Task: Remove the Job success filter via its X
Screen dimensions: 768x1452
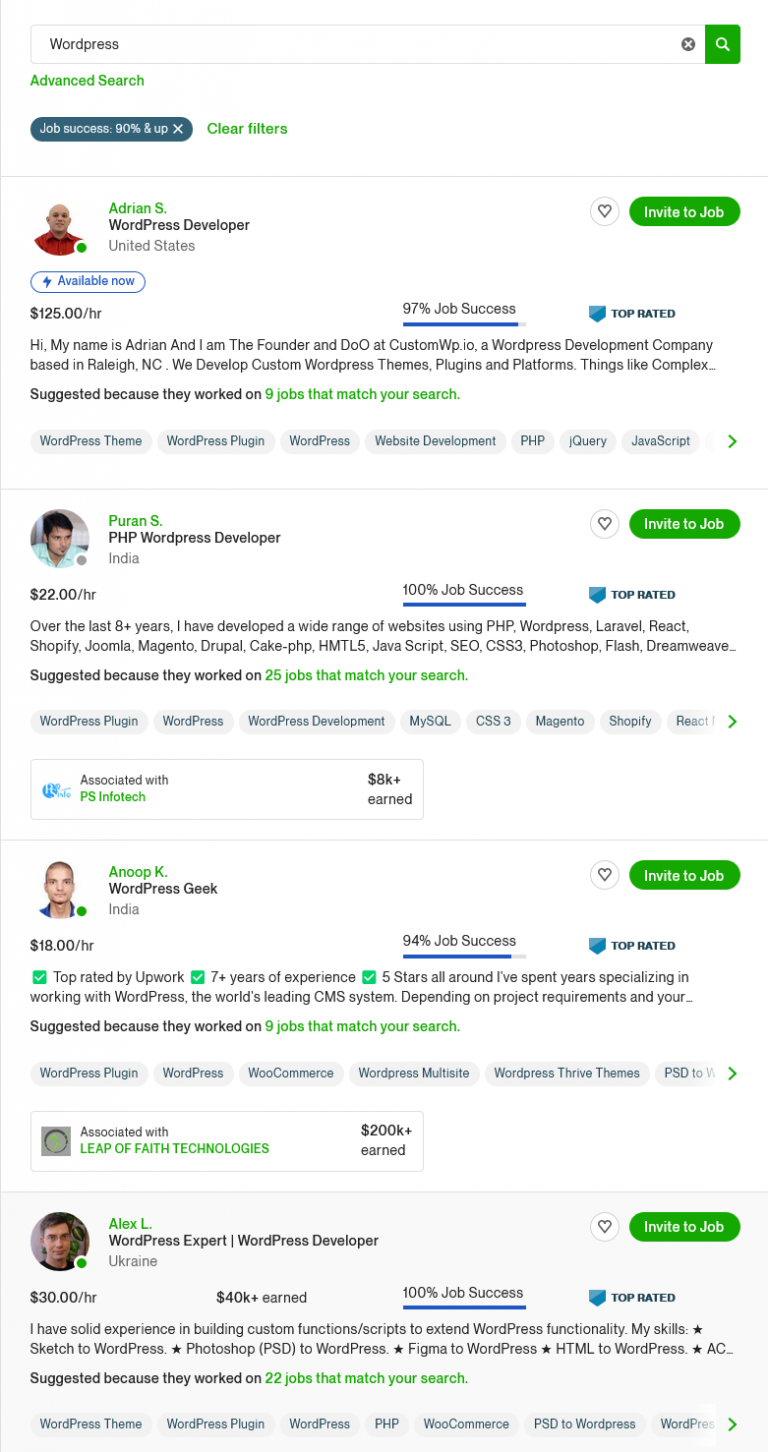Action: point(178,129)
